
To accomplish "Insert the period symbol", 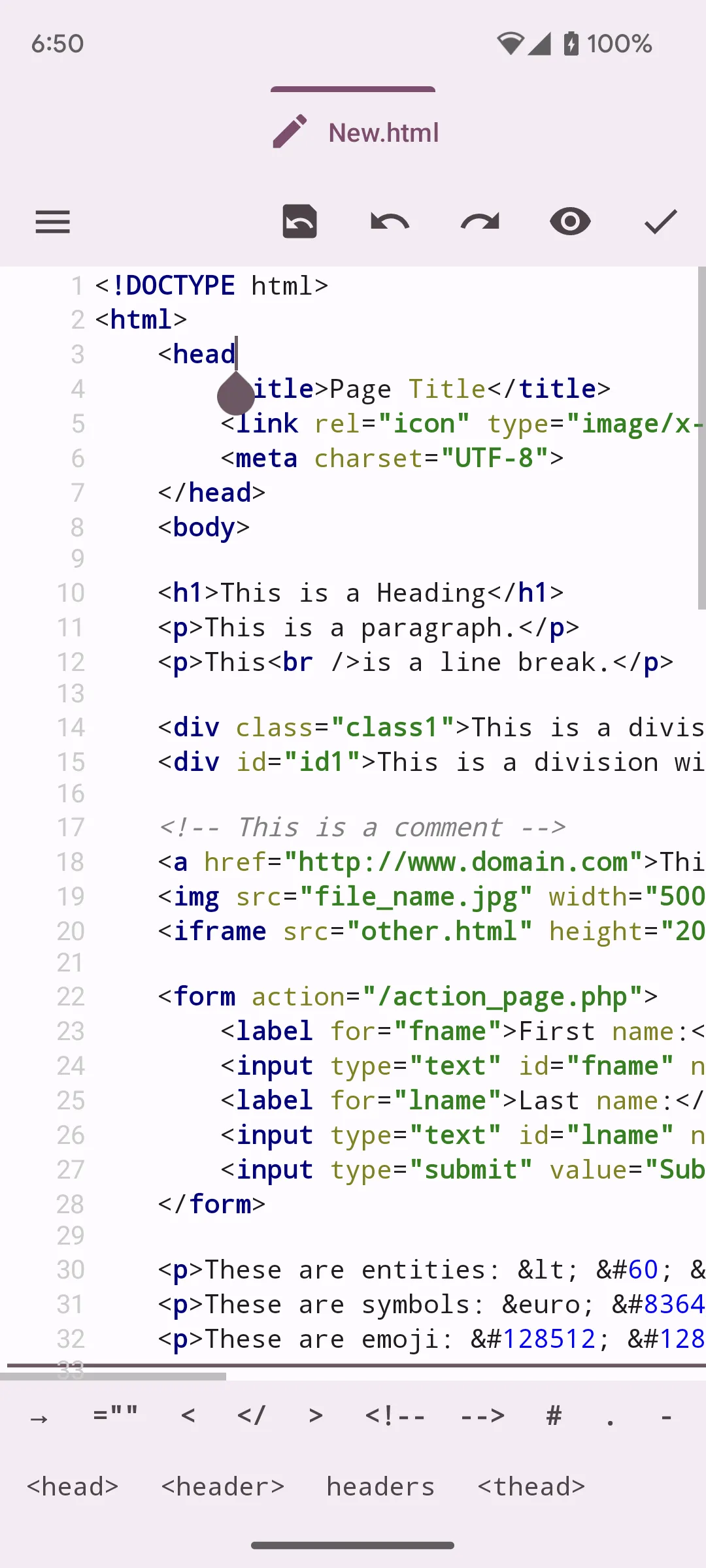I will pos(610,1422).
